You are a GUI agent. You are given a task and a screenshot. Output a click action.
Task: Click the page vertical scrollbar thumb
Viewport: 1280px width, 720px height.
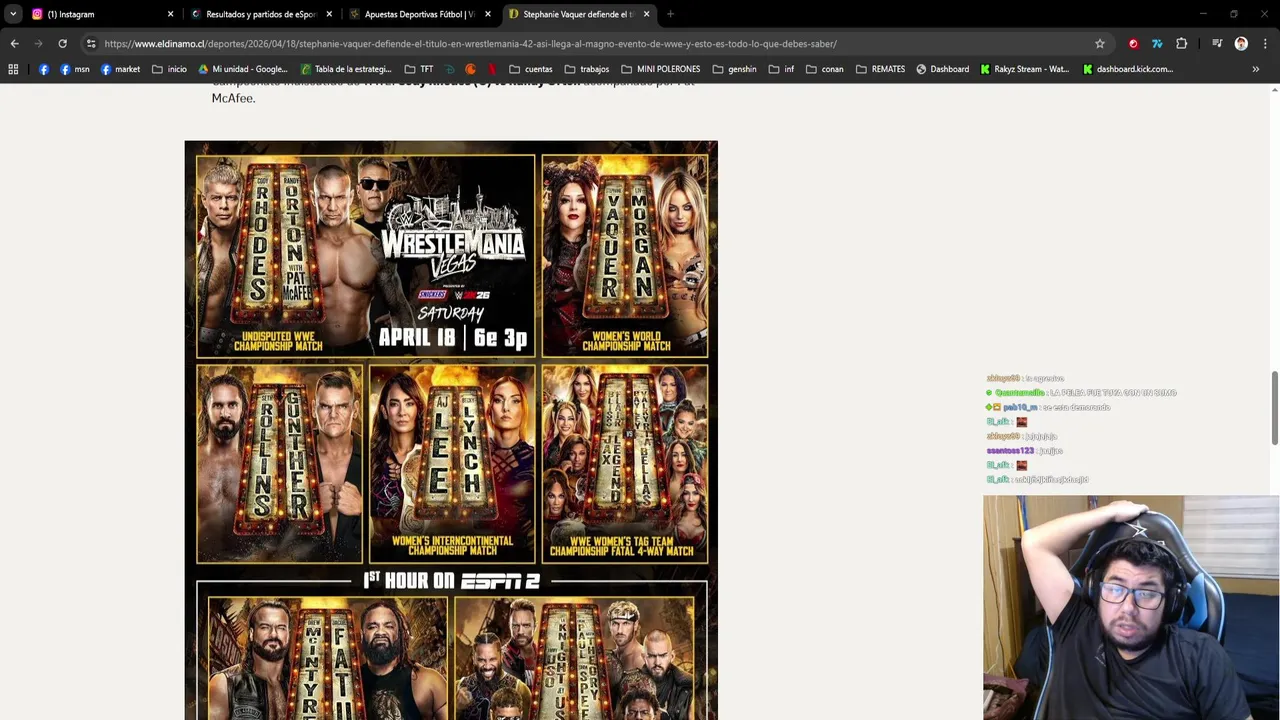tap(1274, 408)
